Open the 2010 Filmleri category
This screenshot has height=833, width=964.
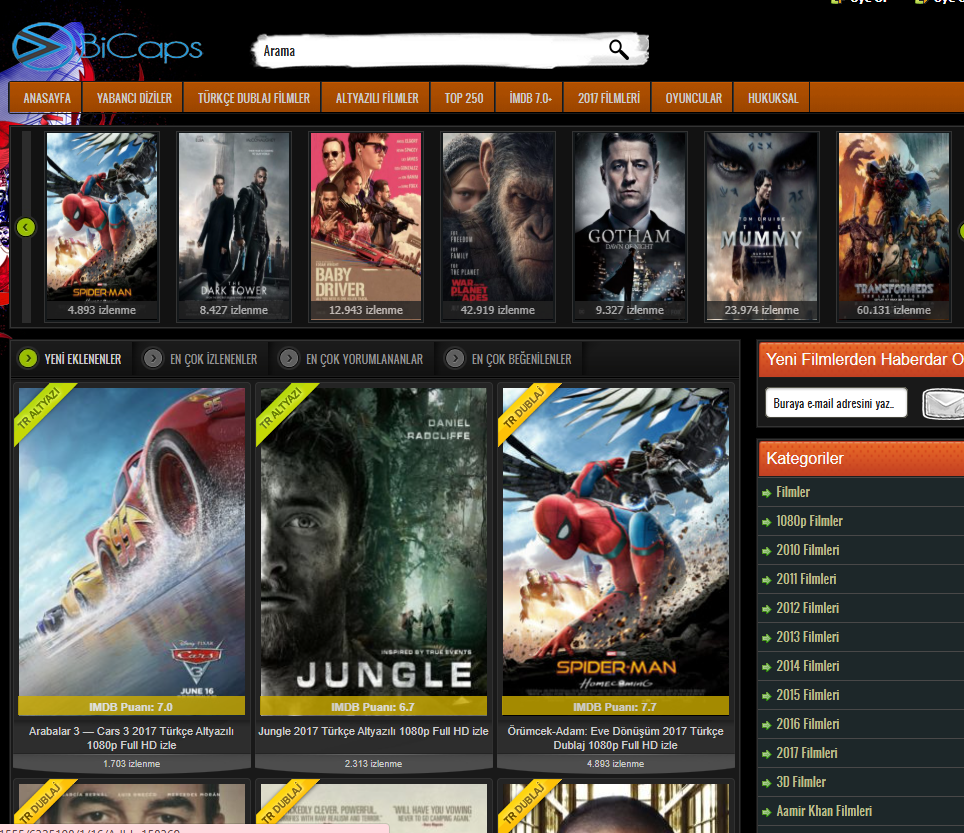point(807,550)
